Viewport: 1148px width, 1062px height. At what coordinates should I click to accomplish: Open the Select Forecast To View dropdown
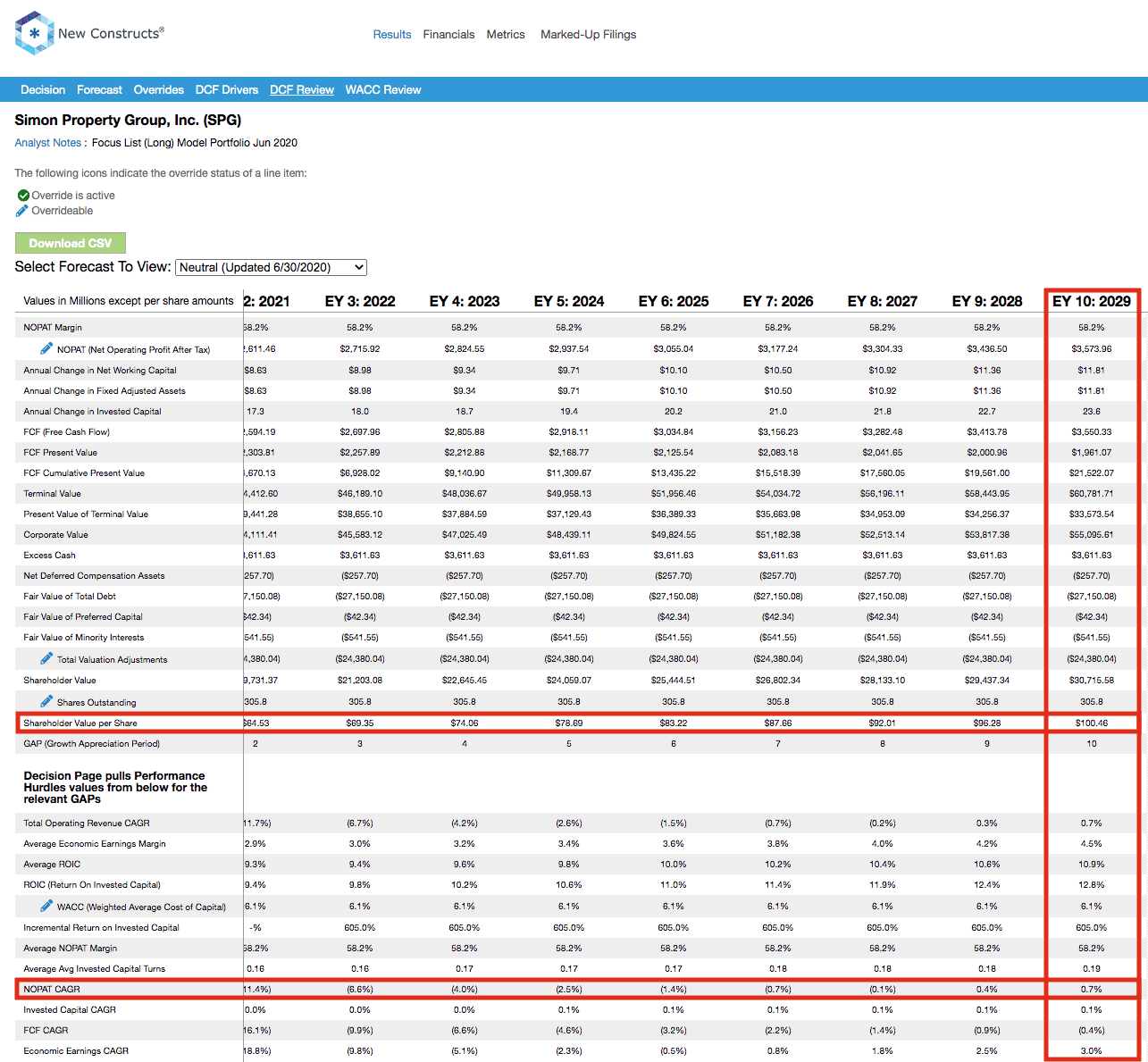pyautogui.click(x=272, y=267)
